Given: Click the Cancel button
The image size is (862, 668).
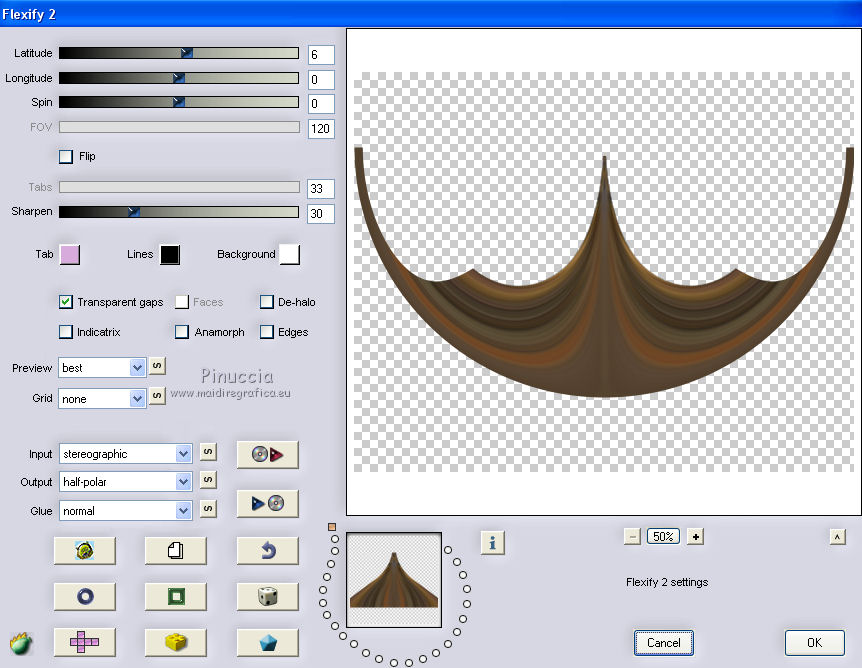Looking at the screenshot, I should [664, 643].
